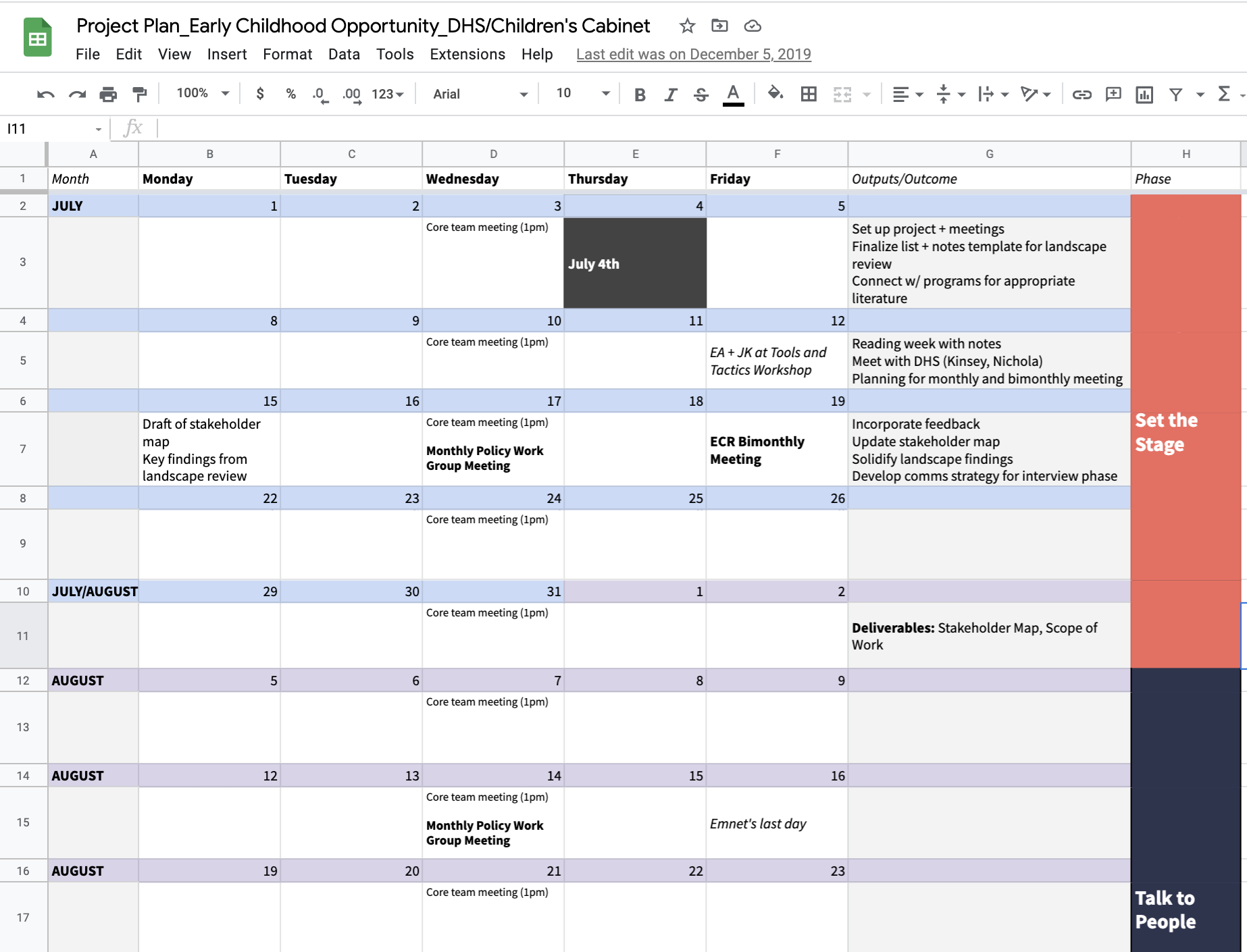Open the Format menu
Screen dimensions: 1247x952
click(287, 54)
